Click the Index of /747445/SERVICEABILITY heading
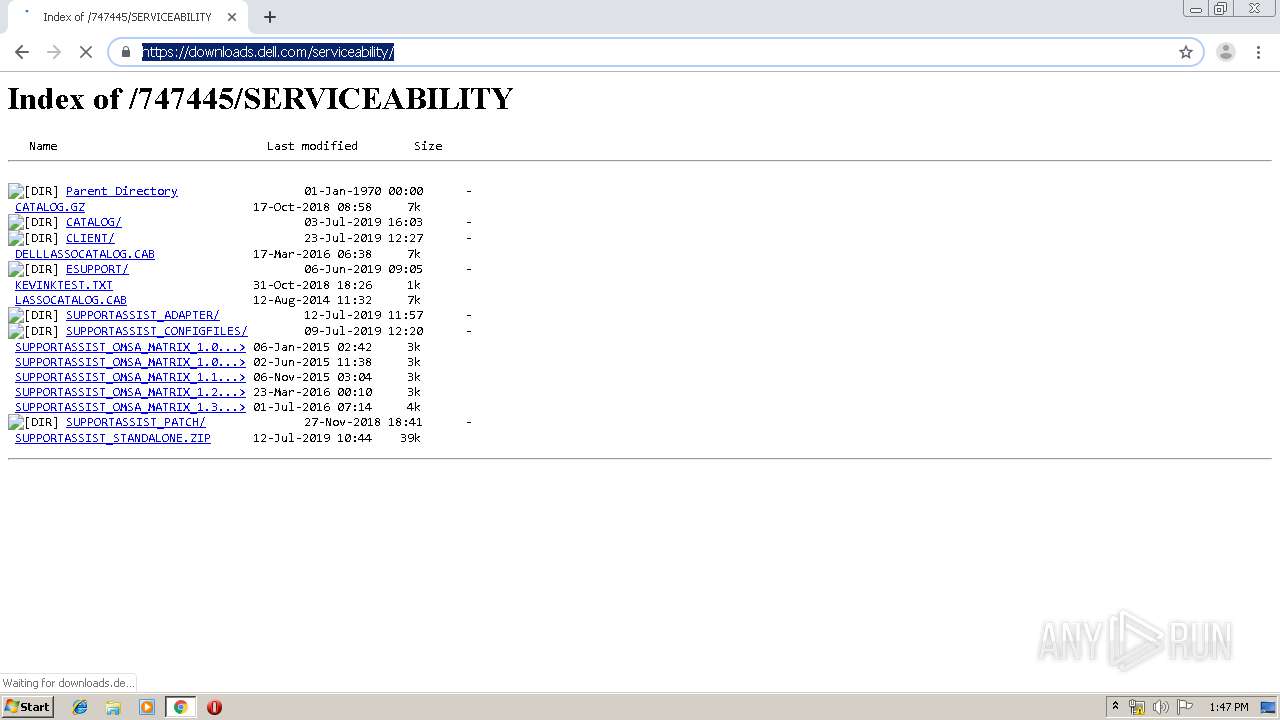1280x720 pixels. pyautogui.click(x=260, y=98)
